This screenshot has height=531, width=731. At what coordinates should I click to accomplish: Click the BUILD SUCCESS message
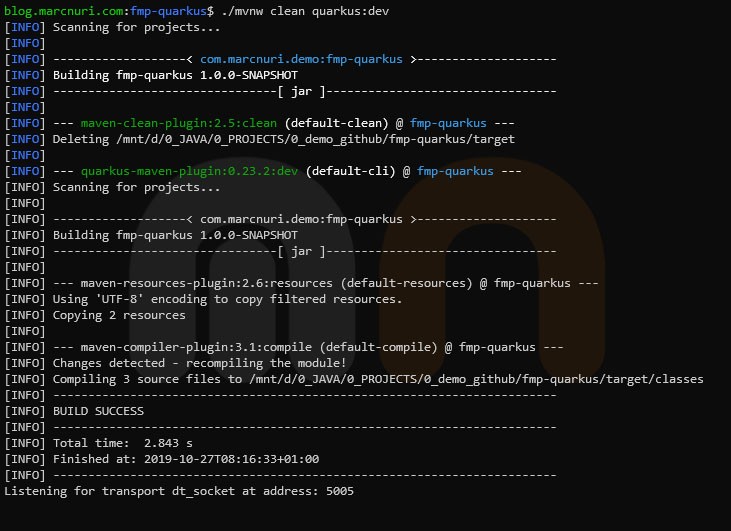tap(98, 411)
